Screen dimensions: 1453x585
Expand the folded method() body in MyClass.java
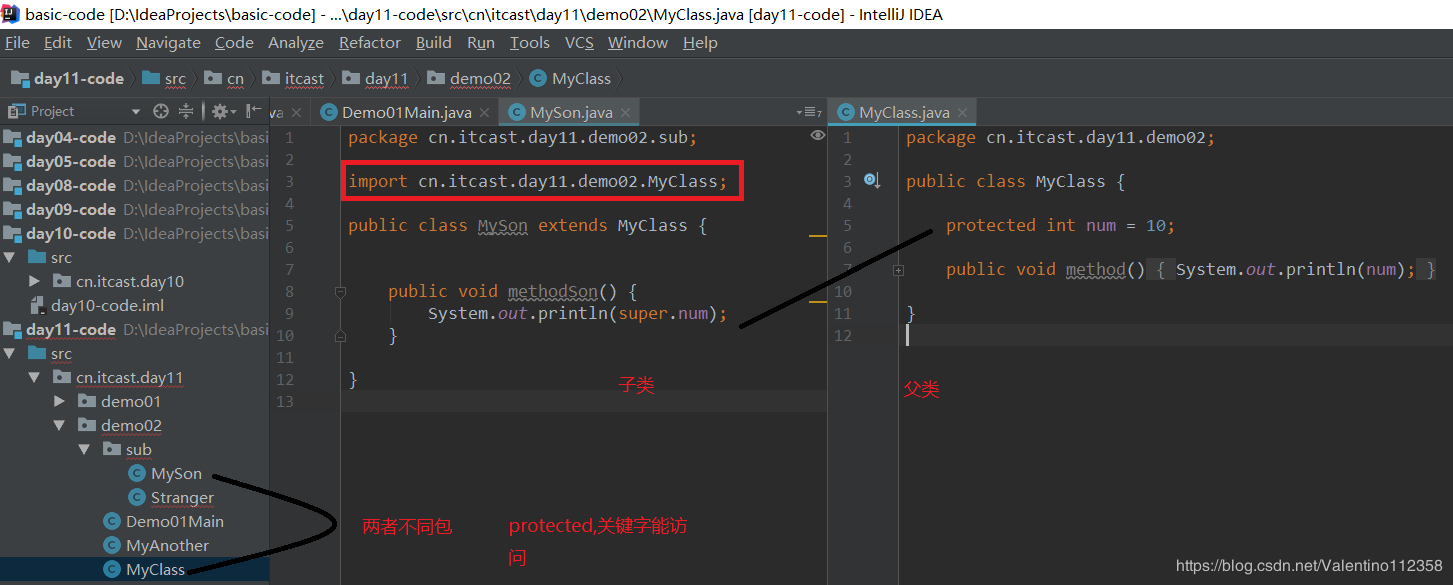[898, 270]
